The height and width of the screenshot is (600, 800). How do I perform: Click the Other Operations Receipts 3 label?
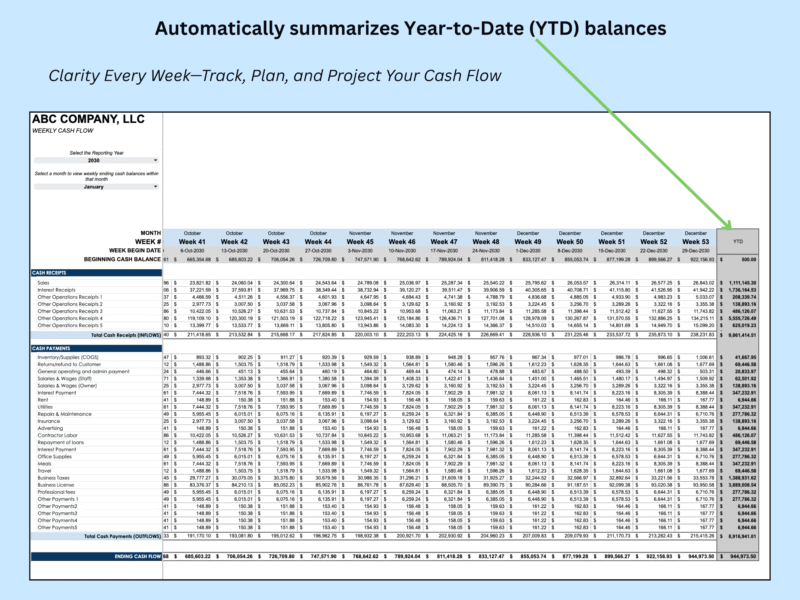point(70,311)
